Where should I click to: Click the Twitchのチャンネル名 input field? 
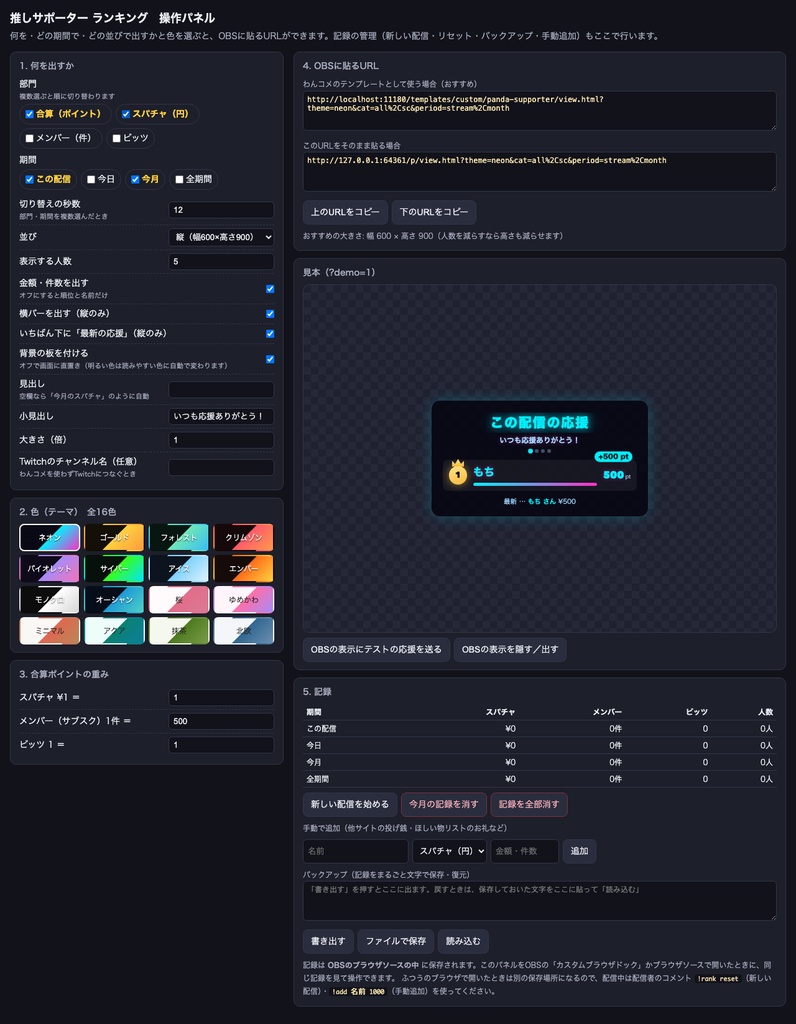221,468
